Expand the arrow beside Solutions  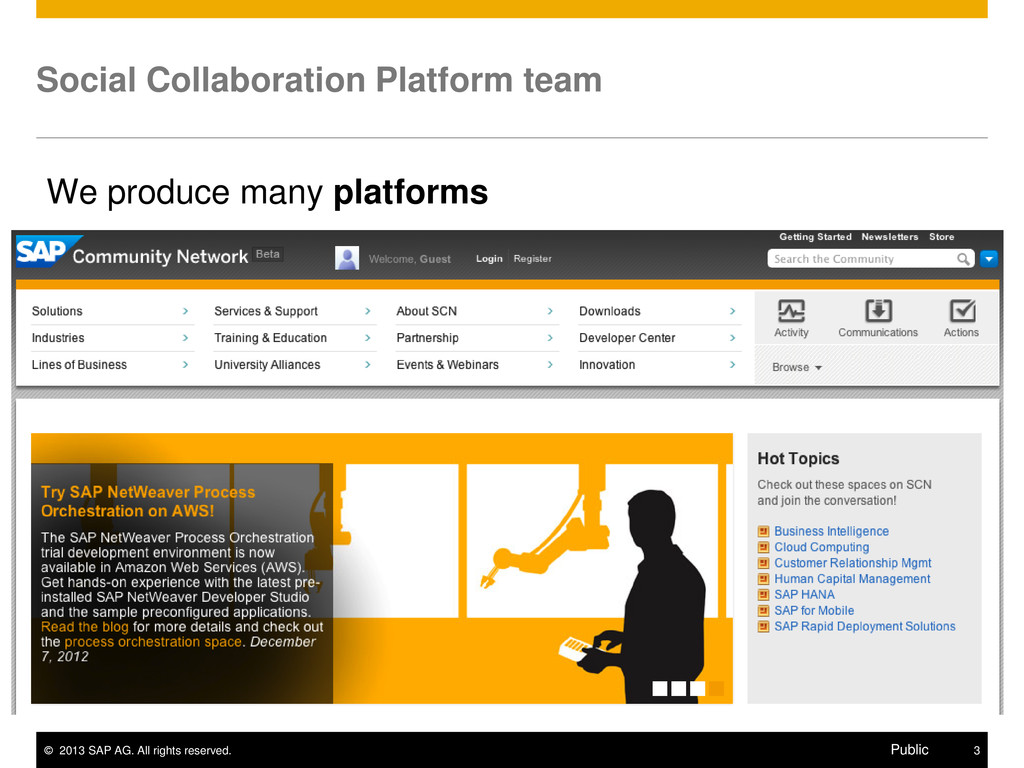pyautogui.click(x=185, y=311)
